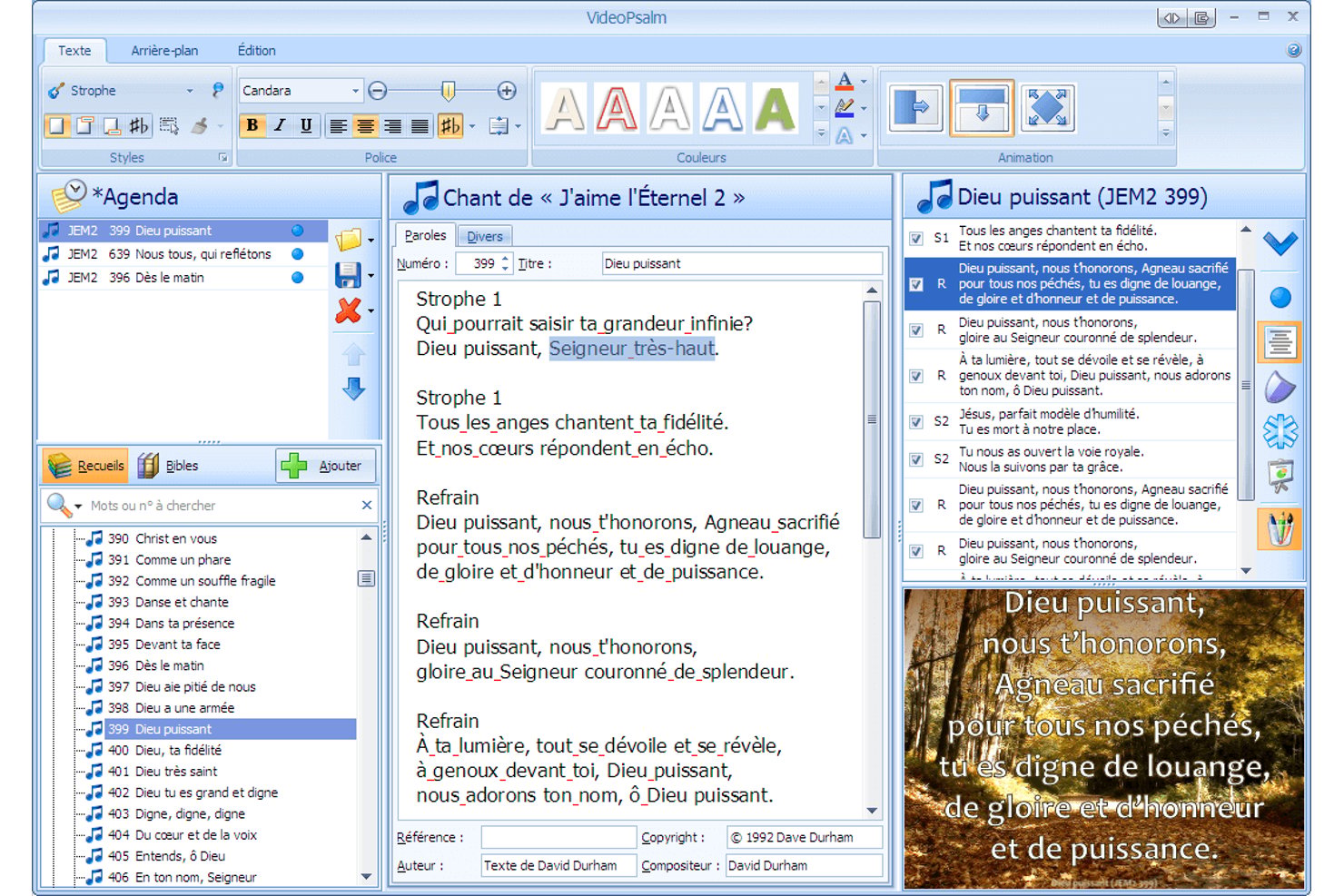The width and height of the screenshot is (1344, 896).
Task: Open the Texte ribbon tab
Action: tap(74, 51)
